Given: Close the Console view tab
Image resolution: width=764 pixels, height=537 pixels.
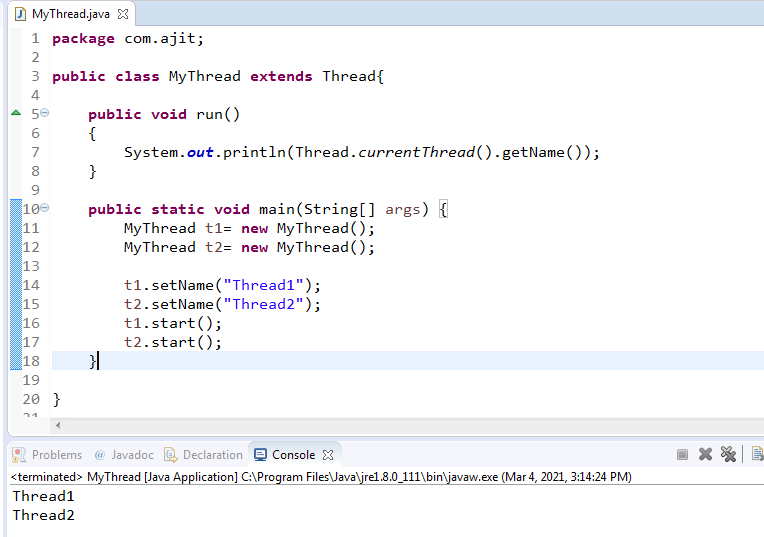Looking at the screenshot, I should [x=327, y=455].
